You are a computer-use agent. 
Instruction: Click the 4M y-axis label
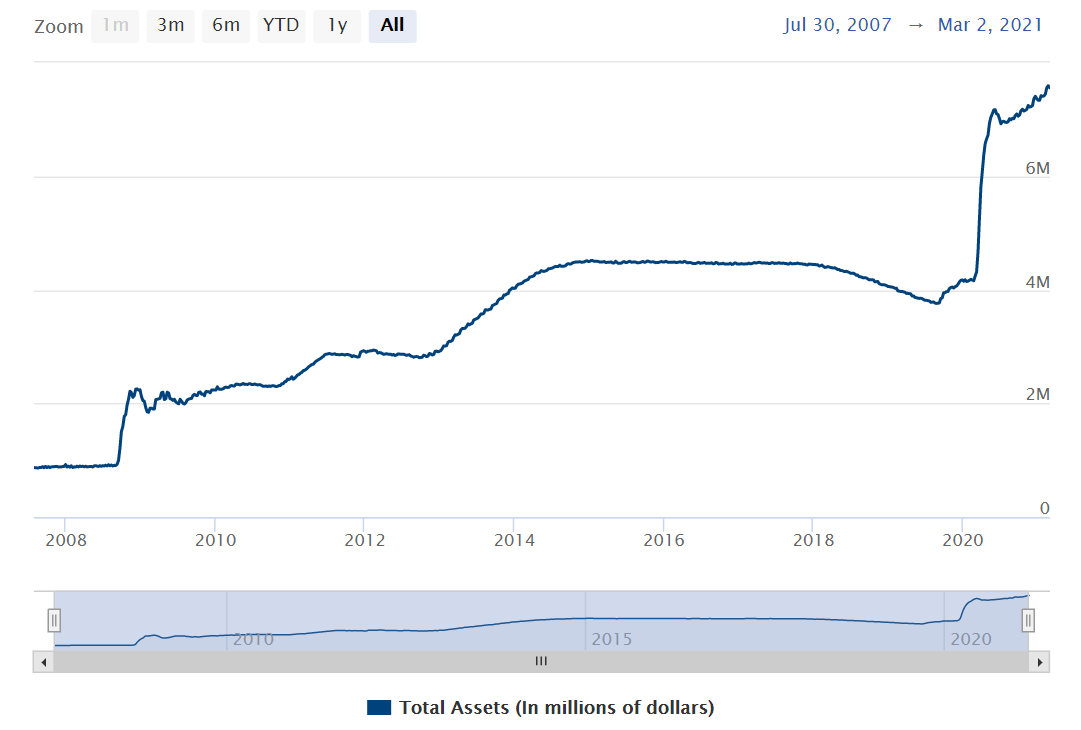coord(1038,282)
